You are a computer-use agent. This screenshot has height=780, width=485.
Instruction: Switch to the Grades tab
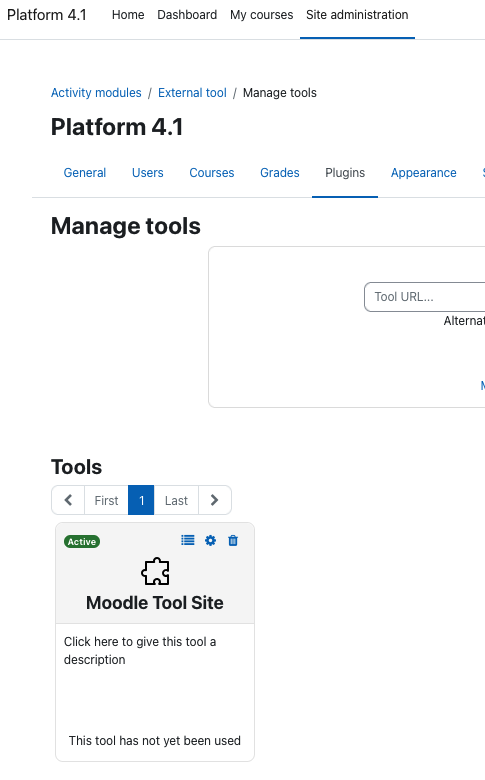[280, 173]
